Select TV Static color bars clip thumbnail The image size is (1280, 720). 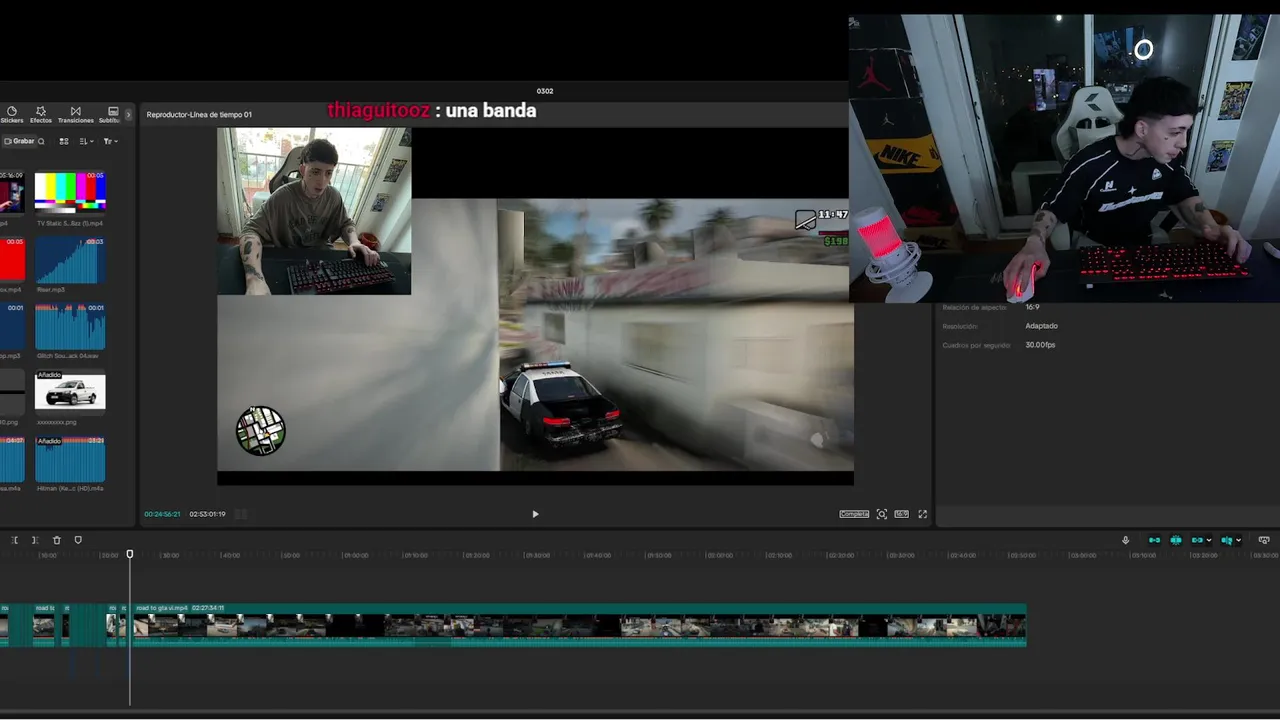70,192
